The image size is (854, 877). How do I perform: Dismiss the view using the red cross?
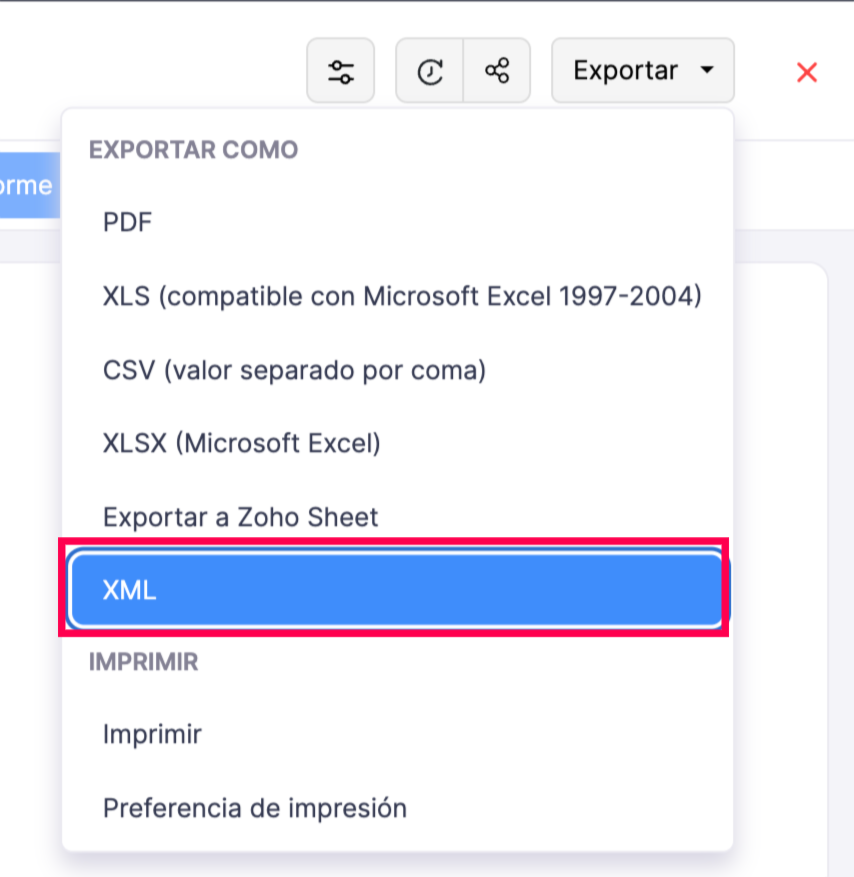tap(806, 70)
